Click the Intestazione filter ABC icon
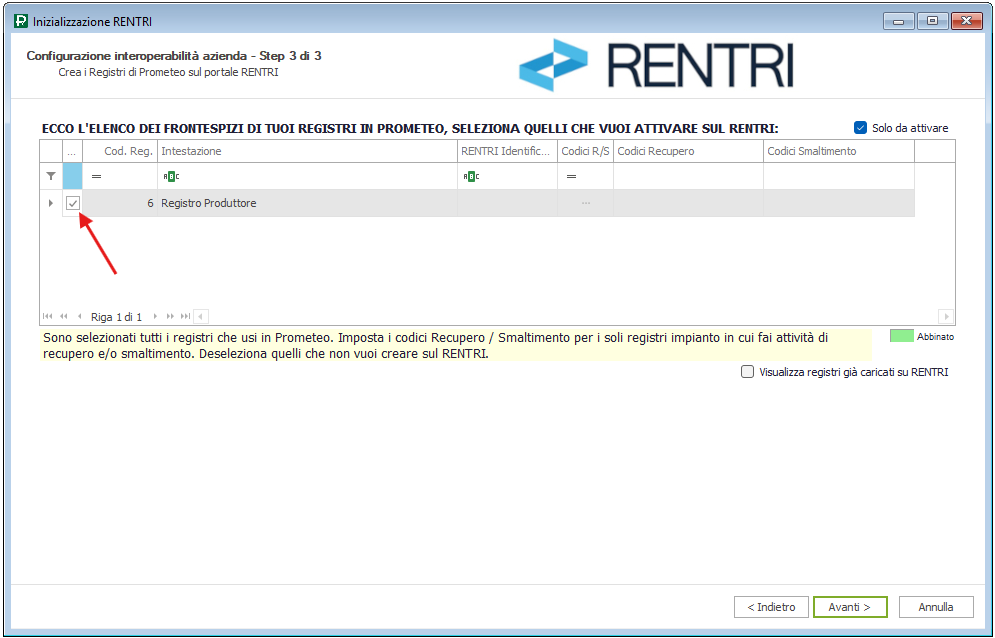Viewport: 995px width, 638px height. coord(171,176)
